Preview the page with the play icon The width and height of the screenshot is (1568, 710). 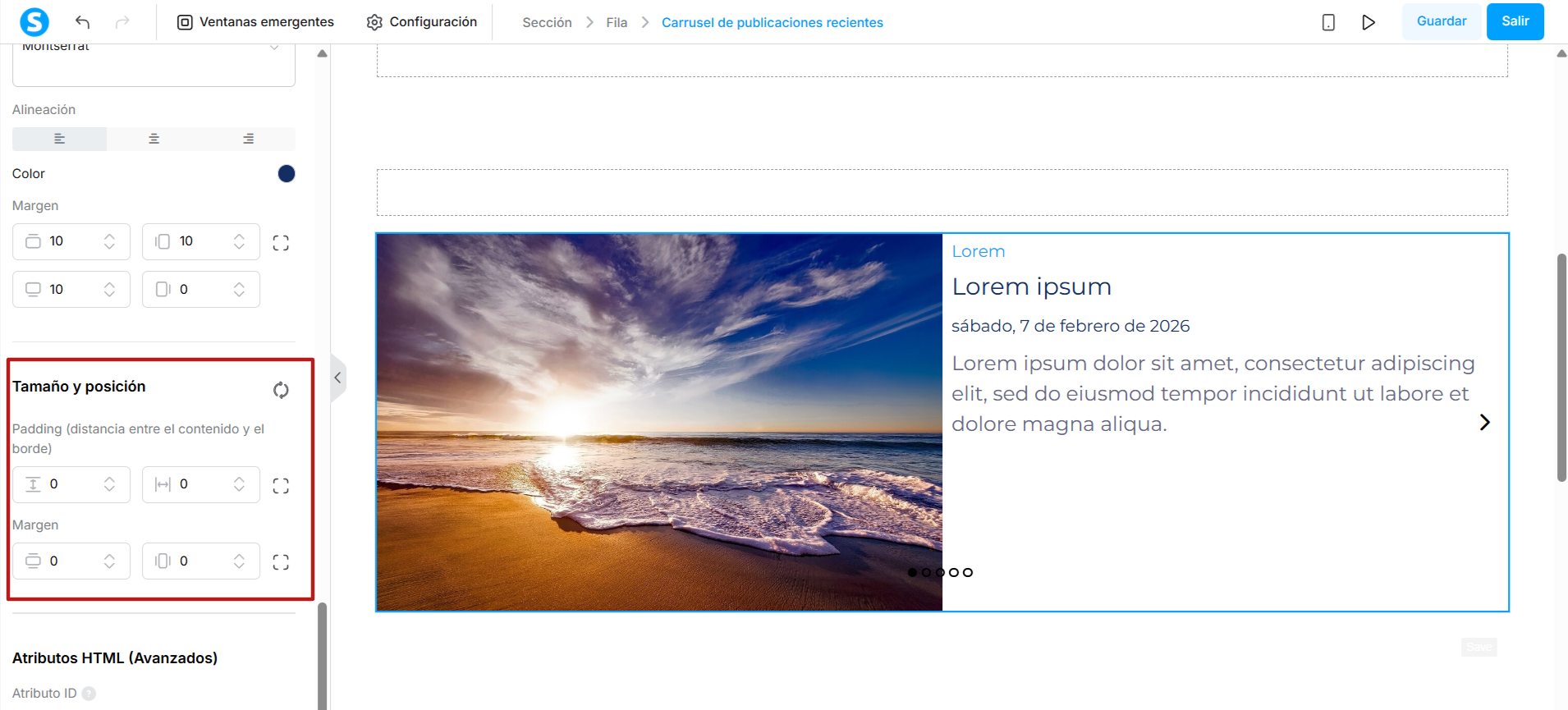1369,22
